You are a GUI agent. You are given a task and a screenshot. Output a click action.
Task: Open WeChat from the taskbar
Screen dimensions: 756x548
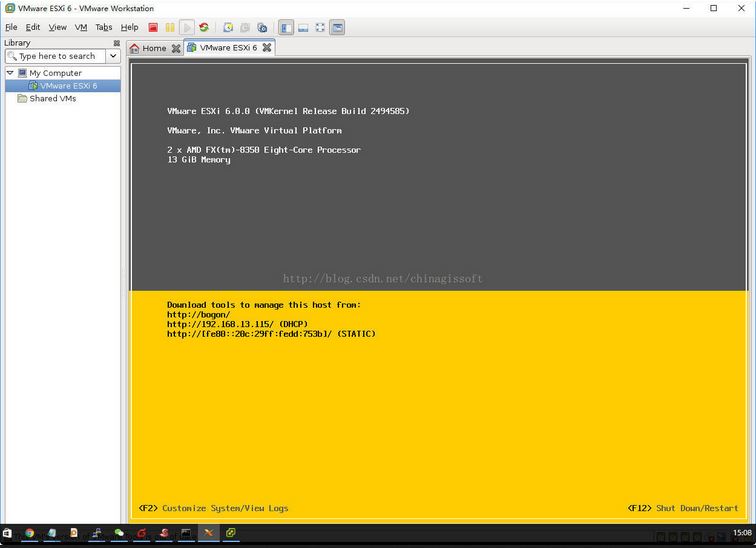(119, 533)
